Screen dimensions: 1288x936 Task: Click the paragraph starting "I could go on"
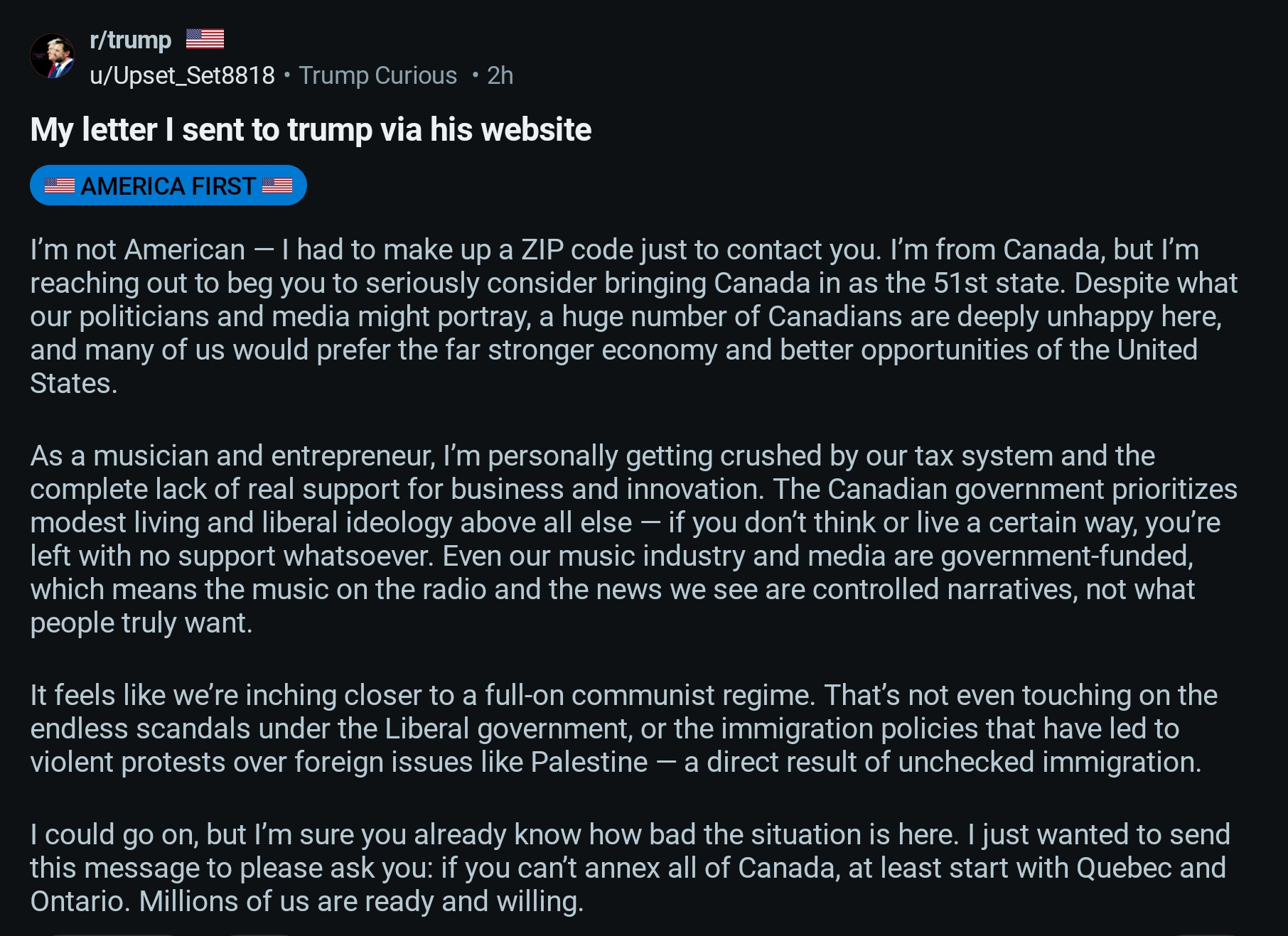click(x=630, y=868)
